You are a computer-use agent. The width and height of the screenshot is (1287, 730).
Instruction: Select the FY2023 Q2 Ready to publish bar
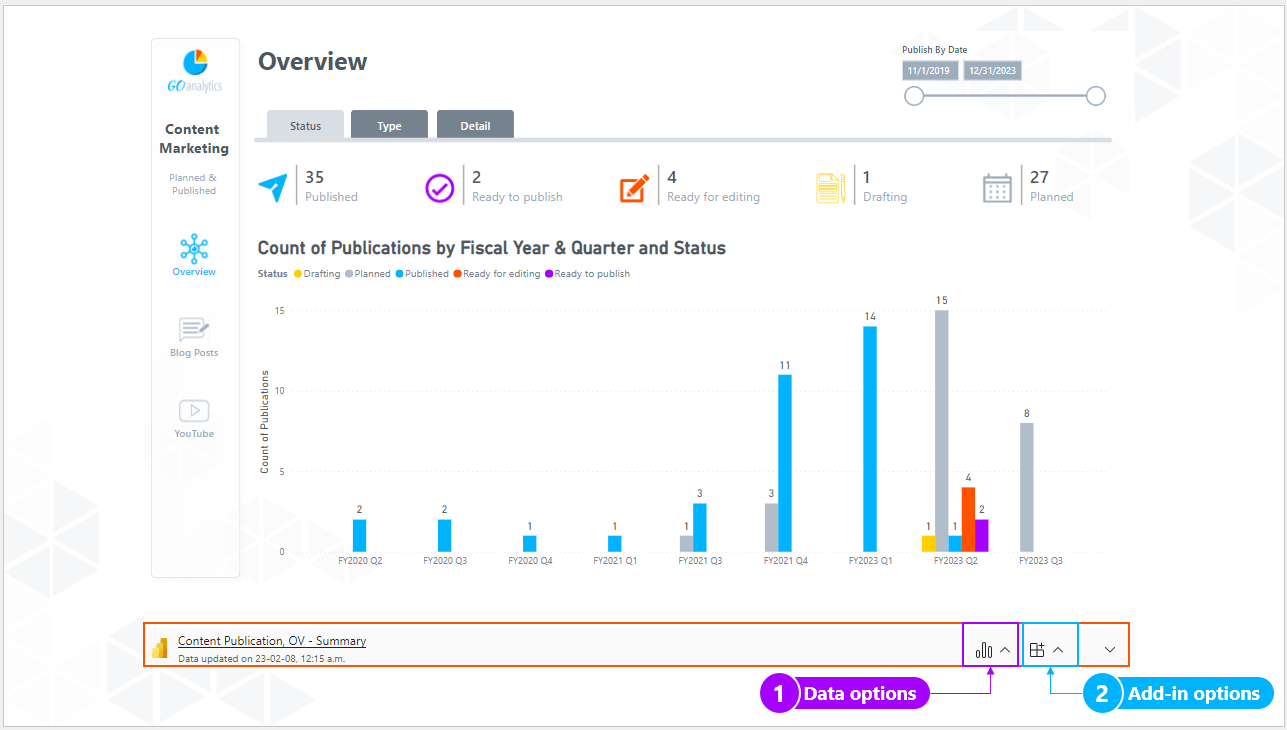pos(982,535)
